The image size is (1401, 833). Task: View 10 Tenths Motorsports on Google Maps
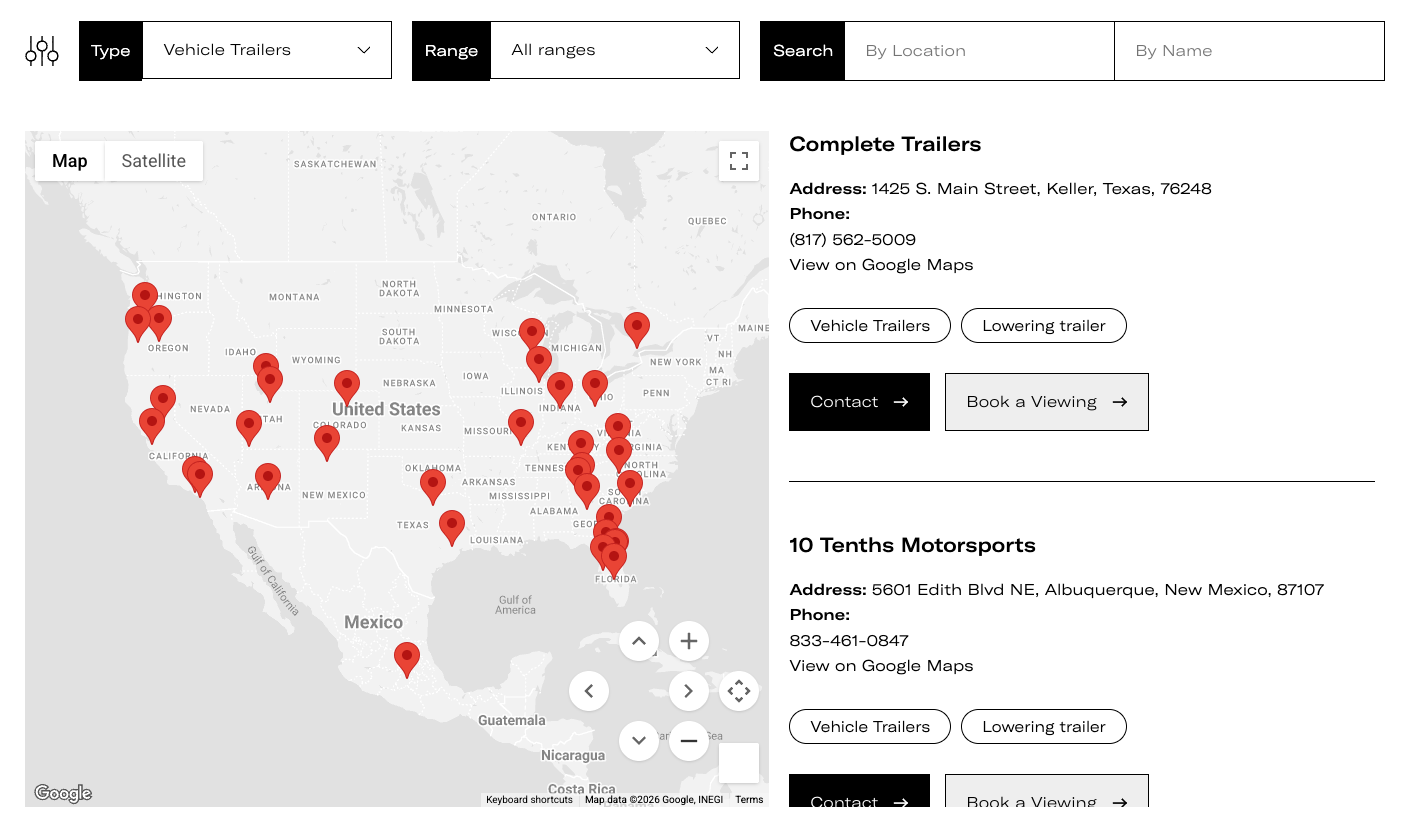[881, 666]
